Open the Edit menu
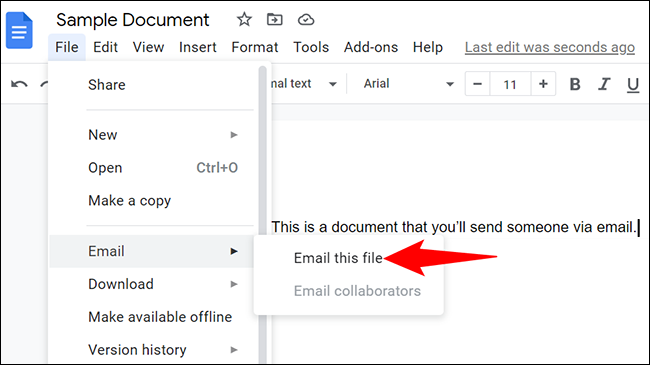 click(105, 47)
